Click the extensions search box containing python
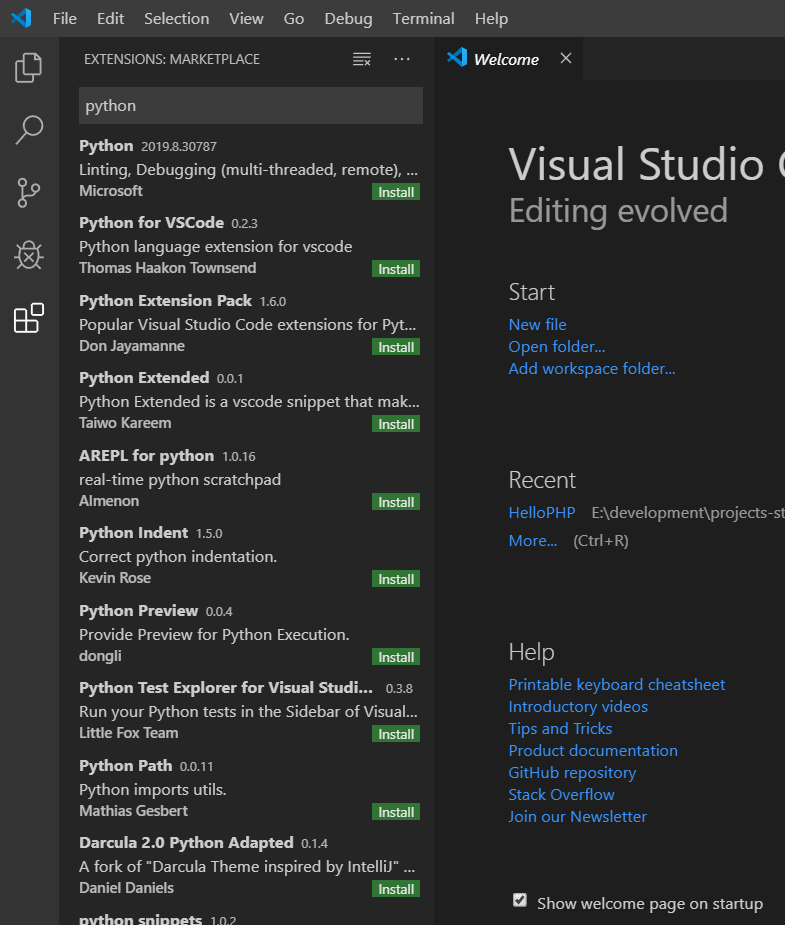Viewport: 785px width, 925px height. point(251,106)
